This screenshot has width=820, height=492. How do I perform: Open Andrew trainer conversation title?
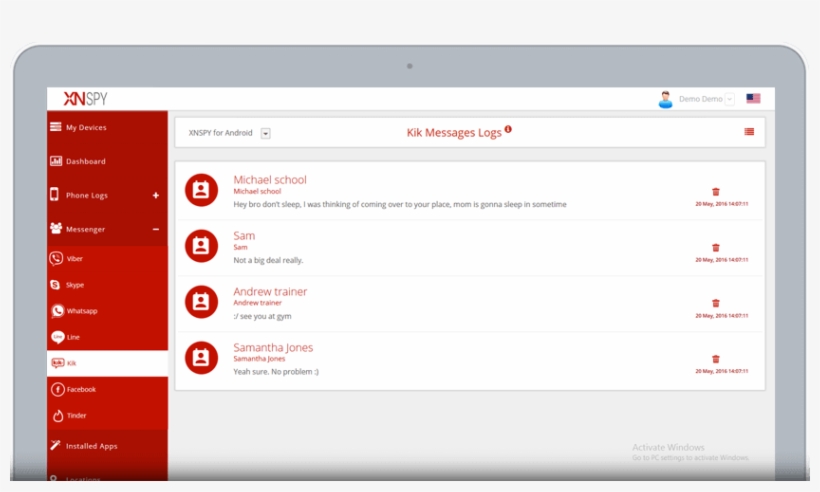[270, 291]
